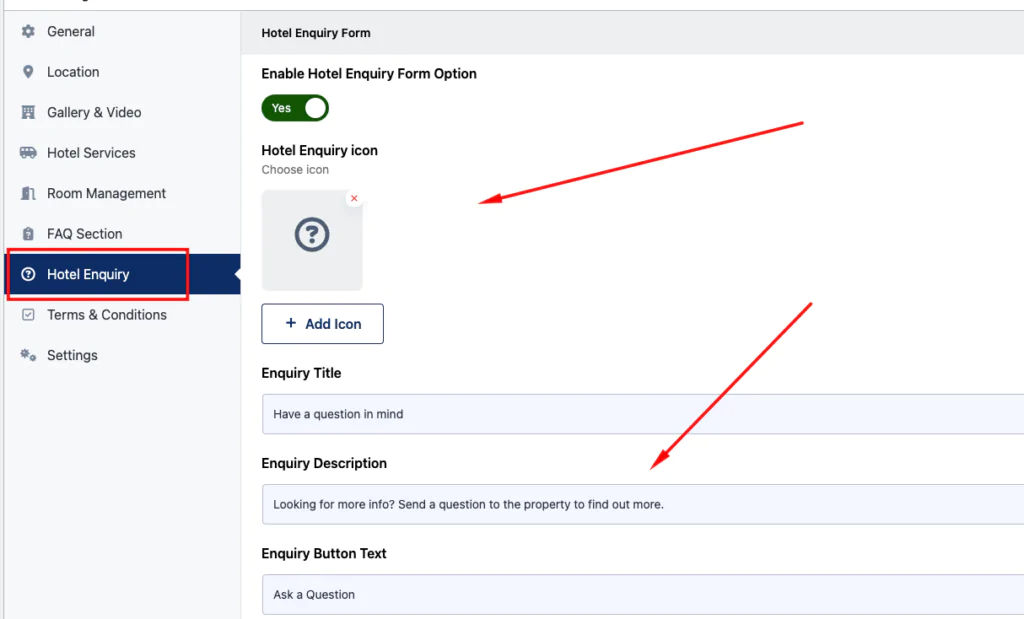The image size is (1024, 619).
Task: Click the Room Management door icon
Action: coord(28,193)
